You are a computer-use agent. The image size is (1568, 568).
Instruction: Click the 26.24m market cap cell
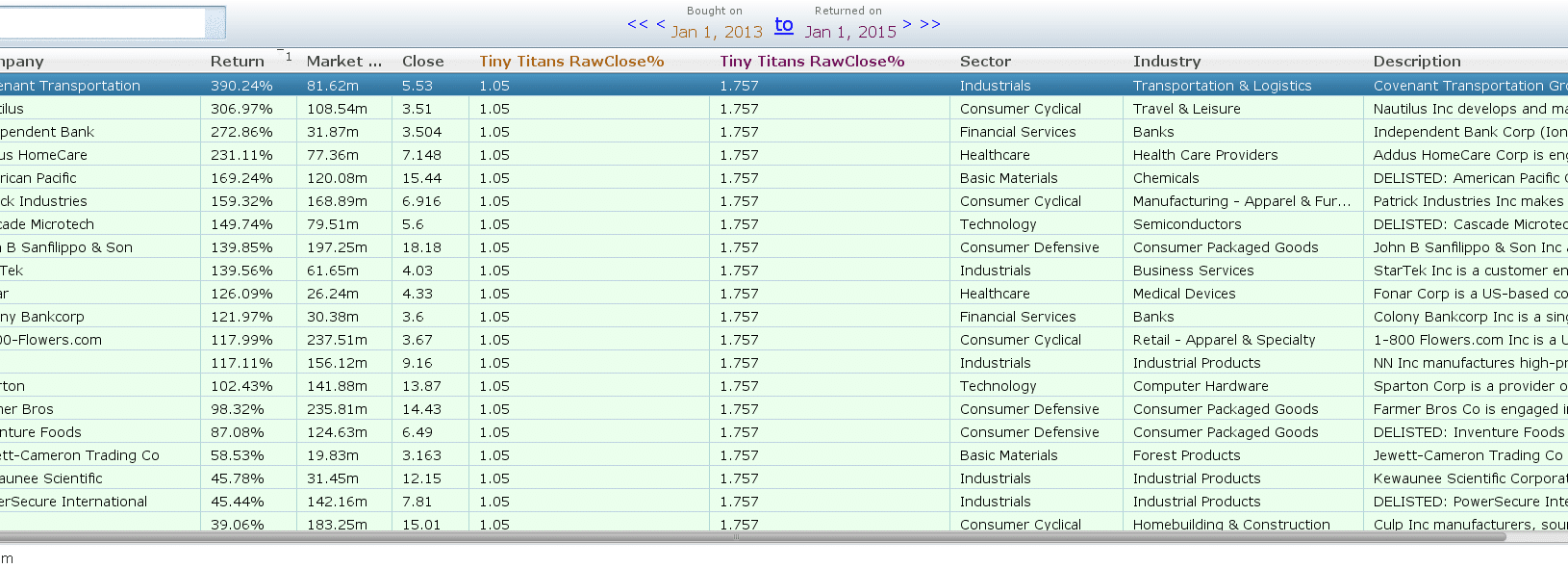343,294
